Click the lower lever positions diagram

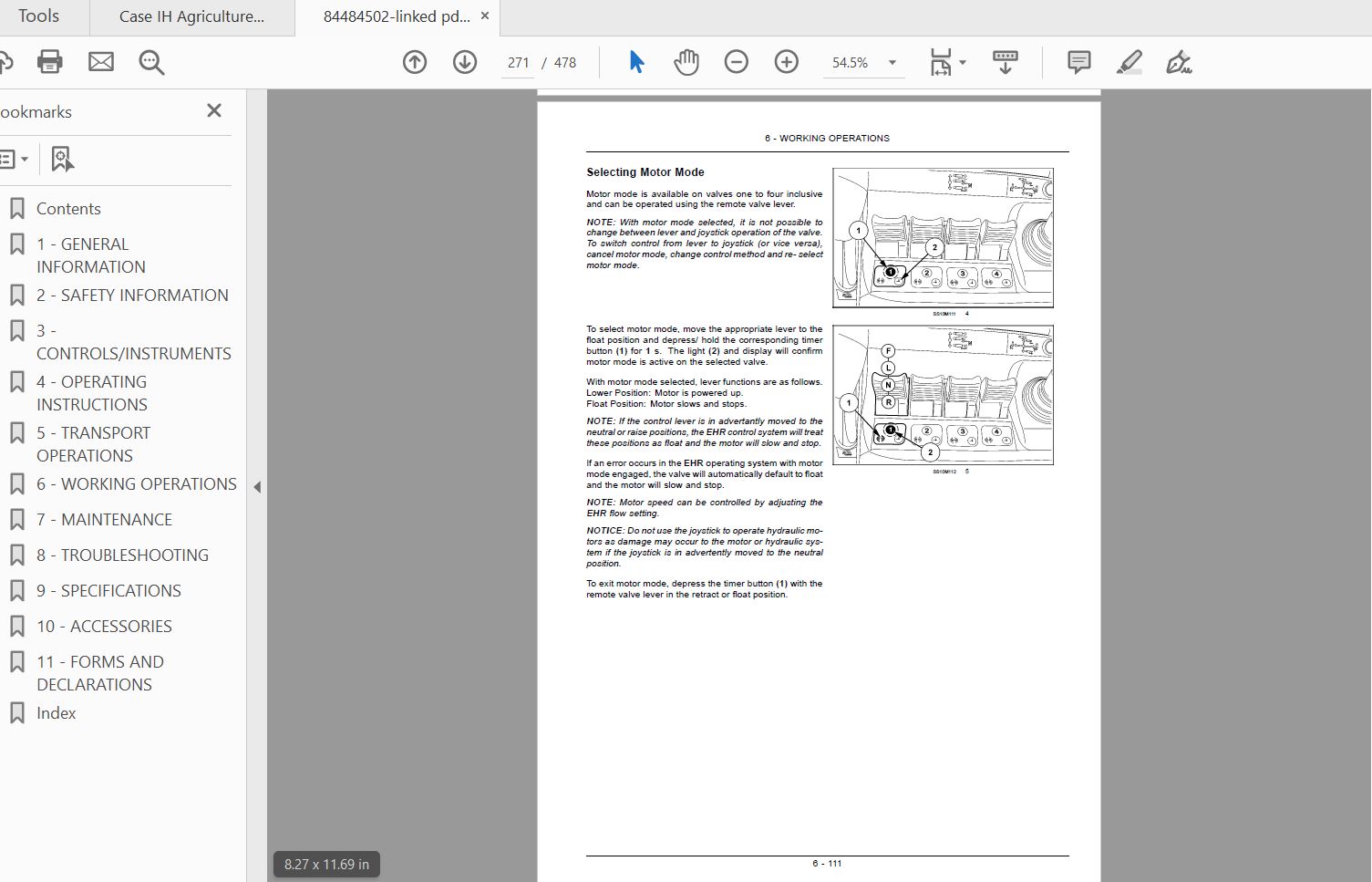point(943,395)
